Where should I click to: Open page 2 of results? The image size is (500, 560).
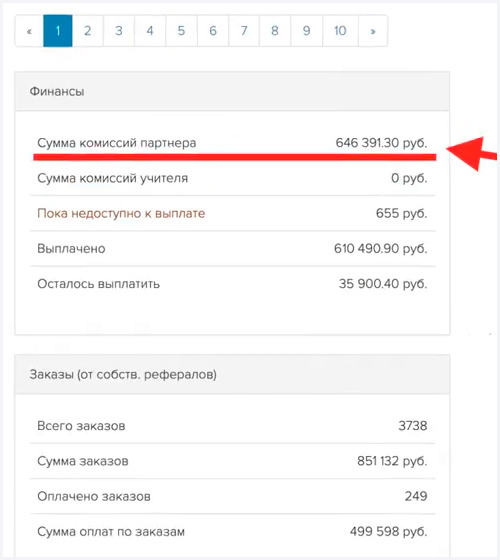[88, 31]
